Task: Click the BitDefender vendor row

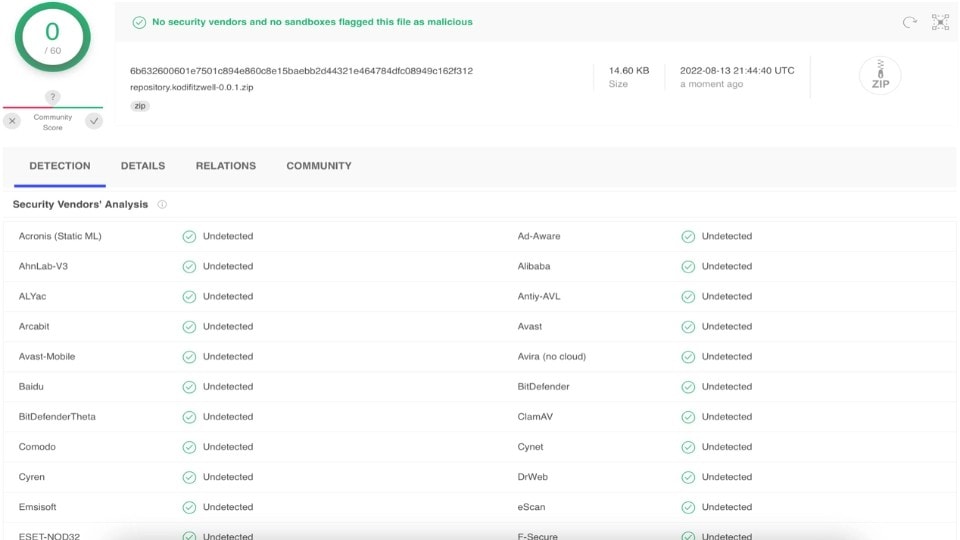Action: click(x=543, y=387)
